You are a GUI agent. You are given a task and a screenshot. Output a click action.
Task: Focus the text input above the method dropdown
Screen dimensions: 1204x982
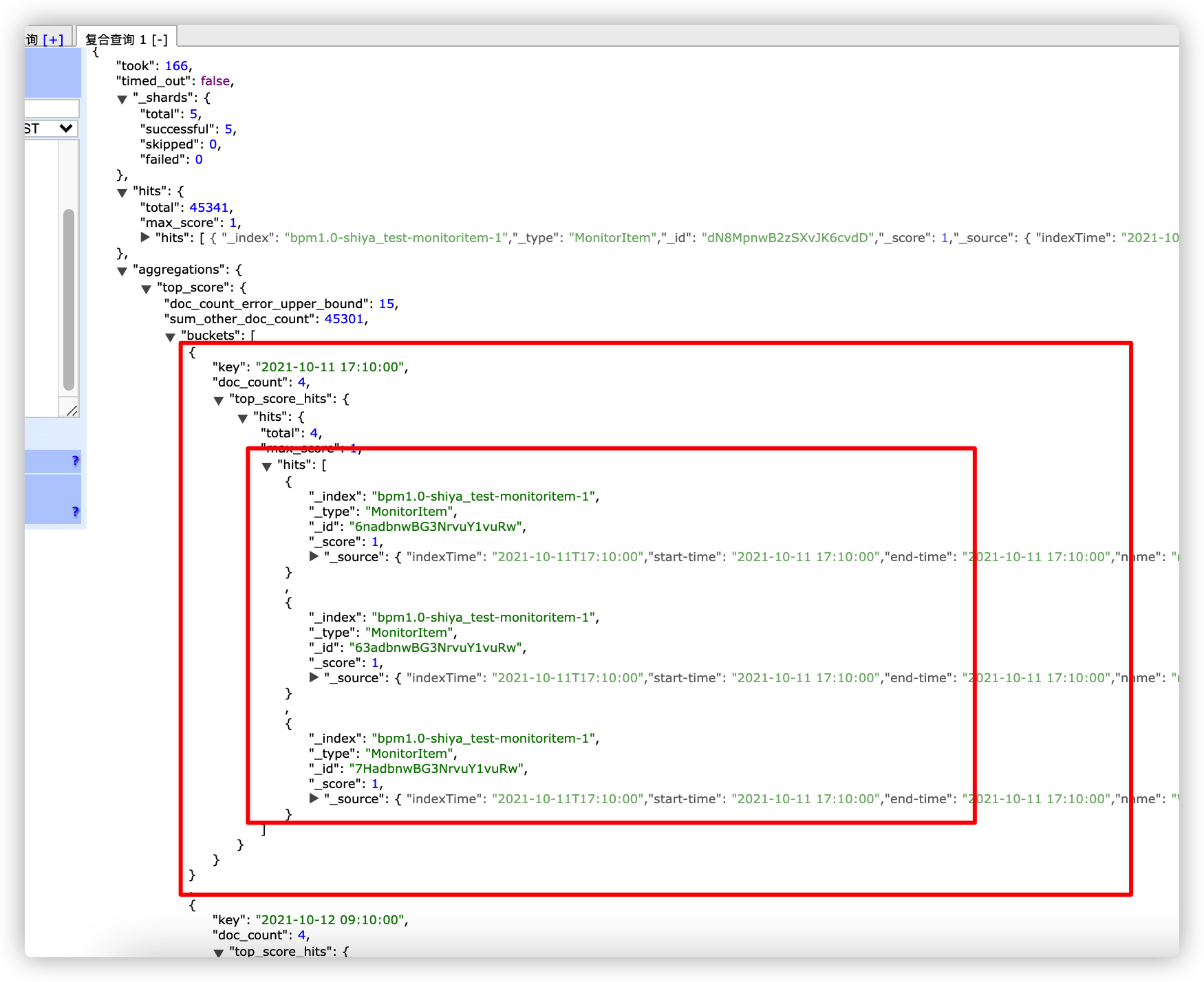[x=52, y=109]
